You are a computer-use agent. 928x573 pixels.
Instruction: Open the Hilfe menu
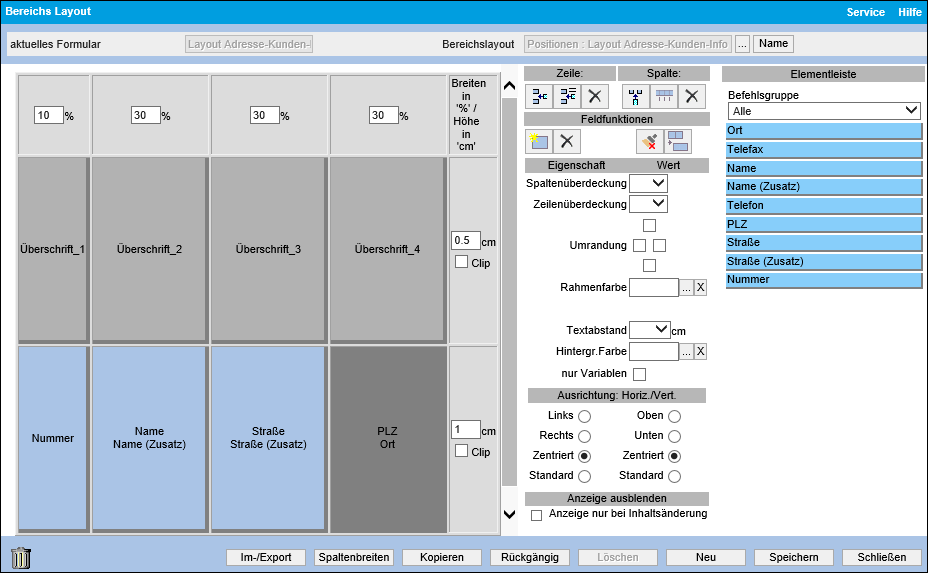point(910,12)
